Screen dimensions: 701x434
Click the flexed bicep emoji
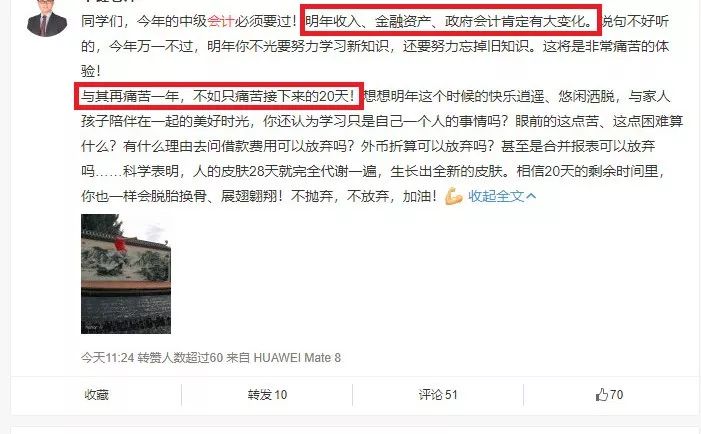coord(453,196)
